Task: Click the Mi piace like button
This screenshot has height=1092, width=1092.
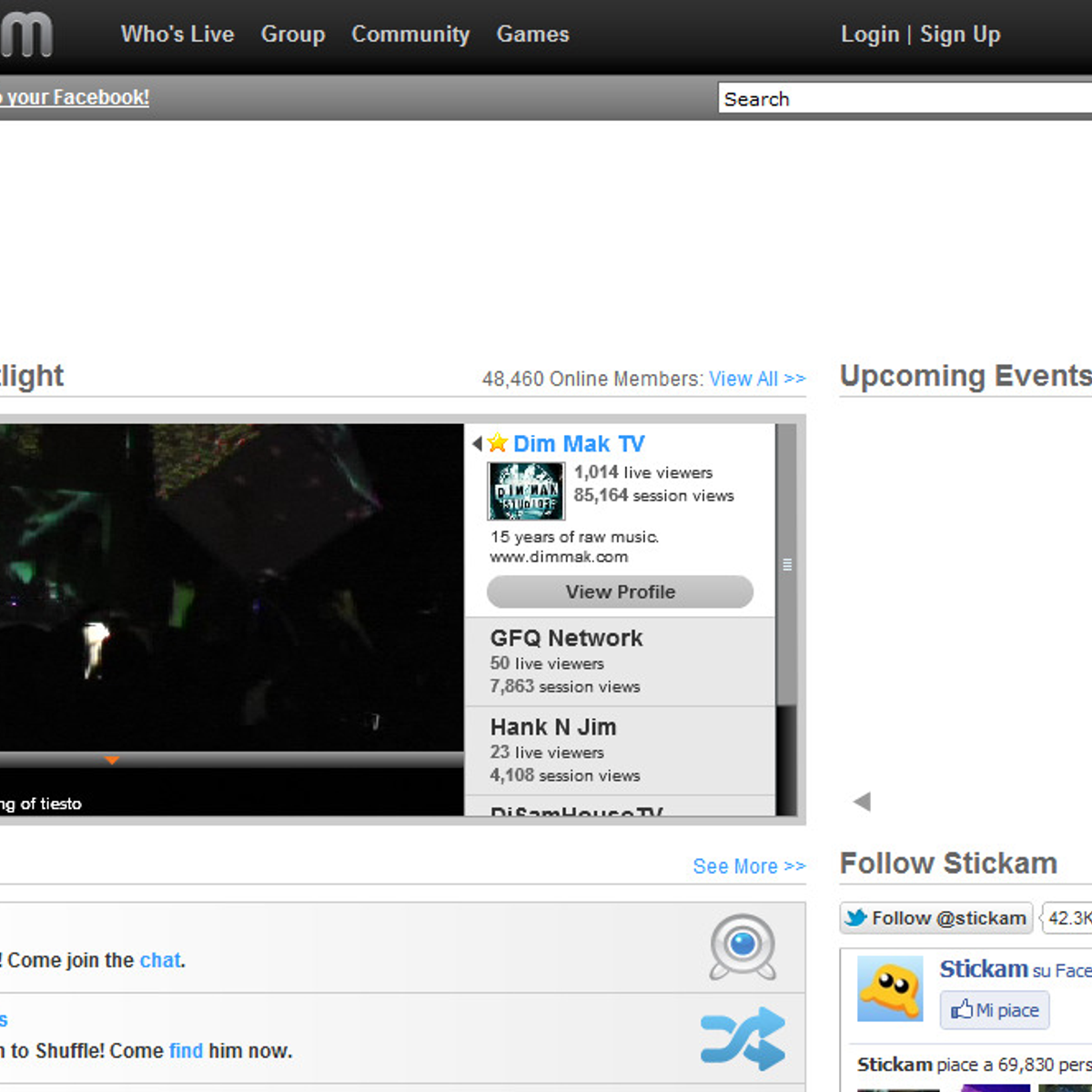Action: tap(995, 1010)
